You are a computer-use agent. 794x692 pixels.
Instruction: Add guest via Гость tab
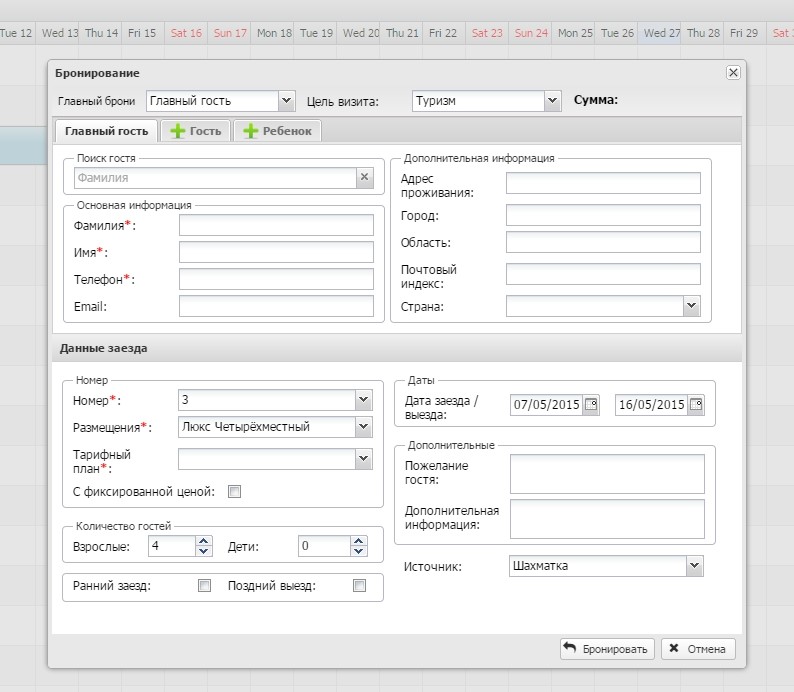click(x=196, y=131)
